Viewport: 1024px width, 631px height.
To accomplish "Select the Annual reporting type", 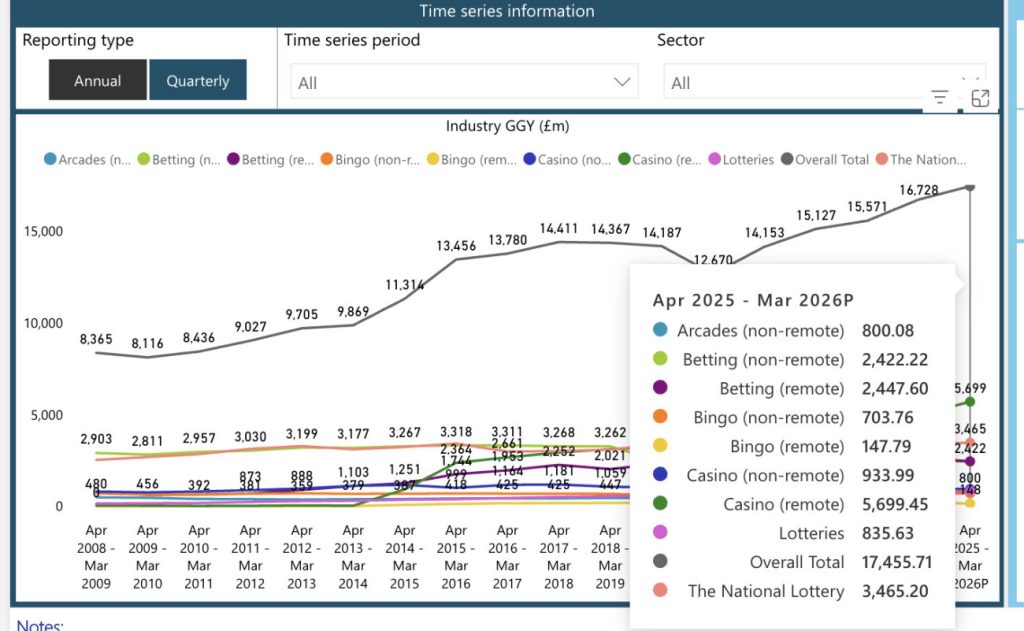I will pos(97,80).
